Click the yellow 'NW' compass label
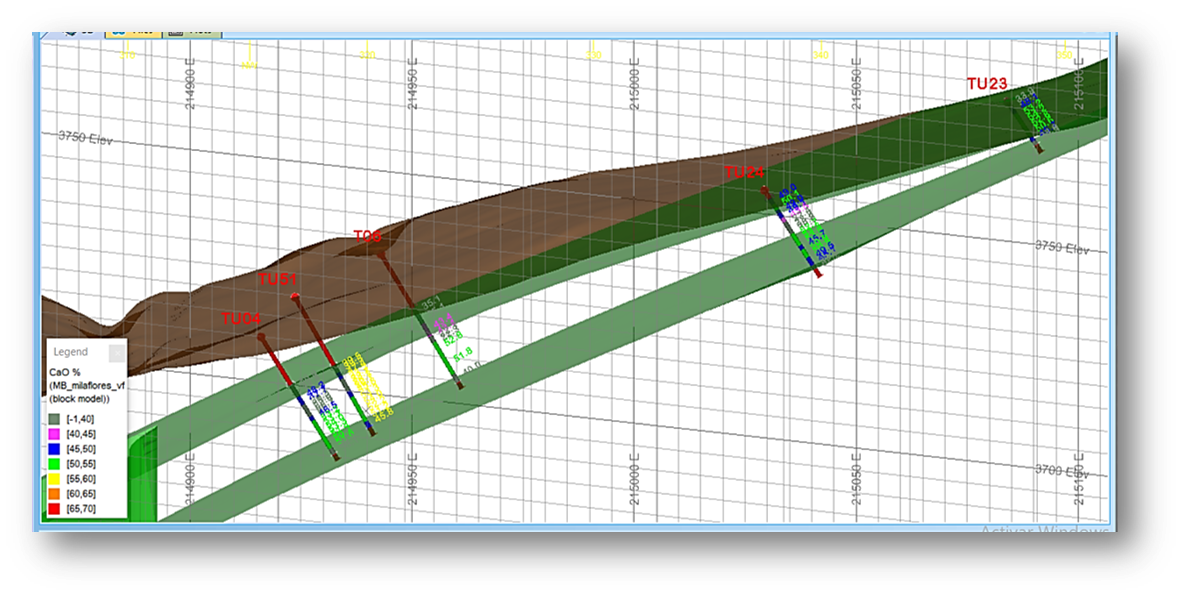 (x=248, y=66)
